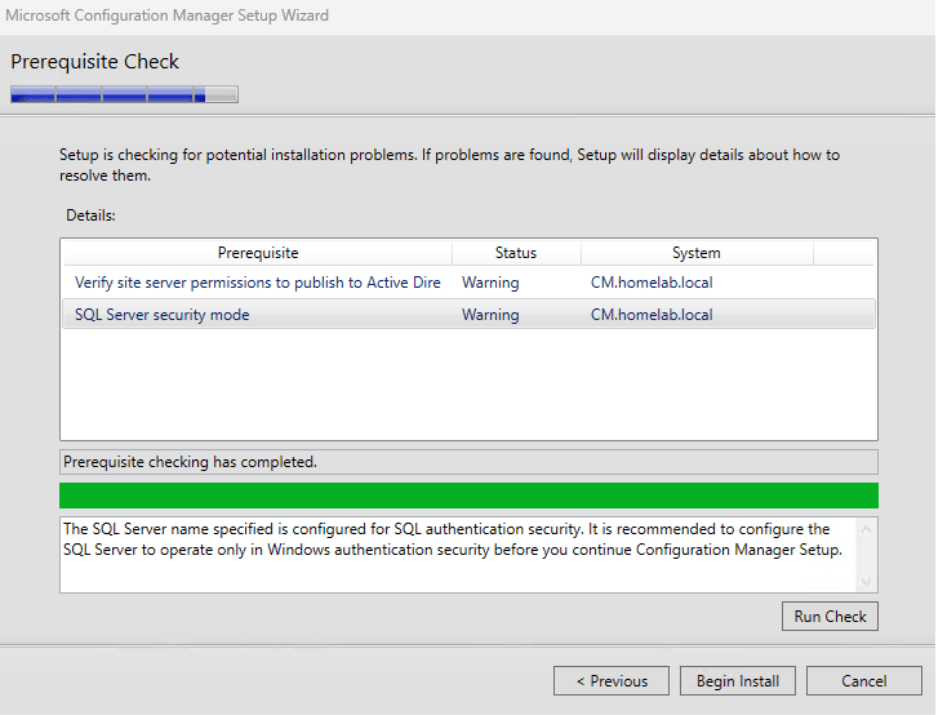Click the Status column header to sort

516,252
